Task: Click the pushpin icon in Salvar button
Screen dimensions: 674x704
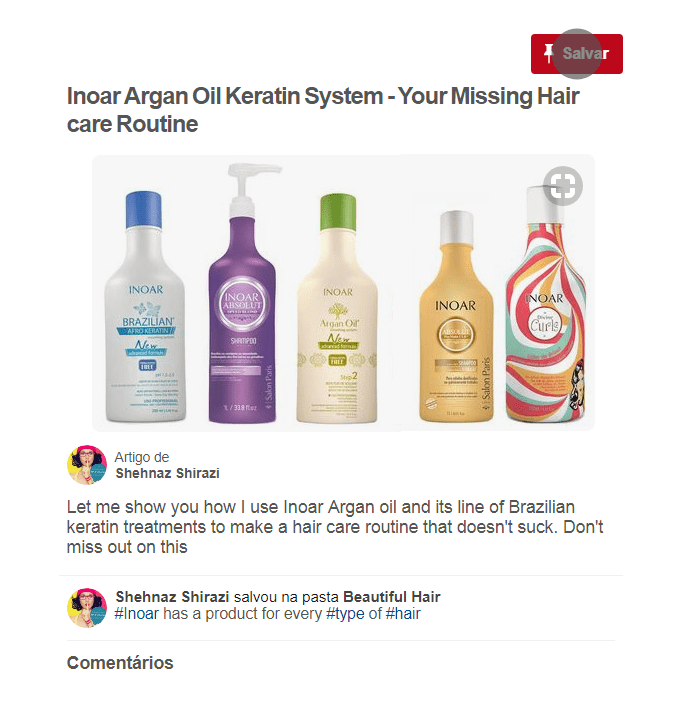Action: coord(548,53)
